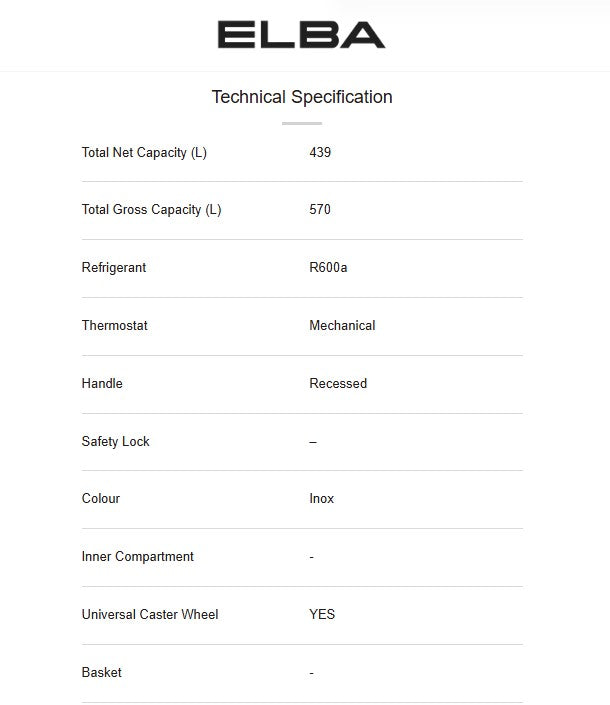Click the Refrigerant row label
Image resolution: width=610 pixels, height=705 pixels.
(114, 268)
